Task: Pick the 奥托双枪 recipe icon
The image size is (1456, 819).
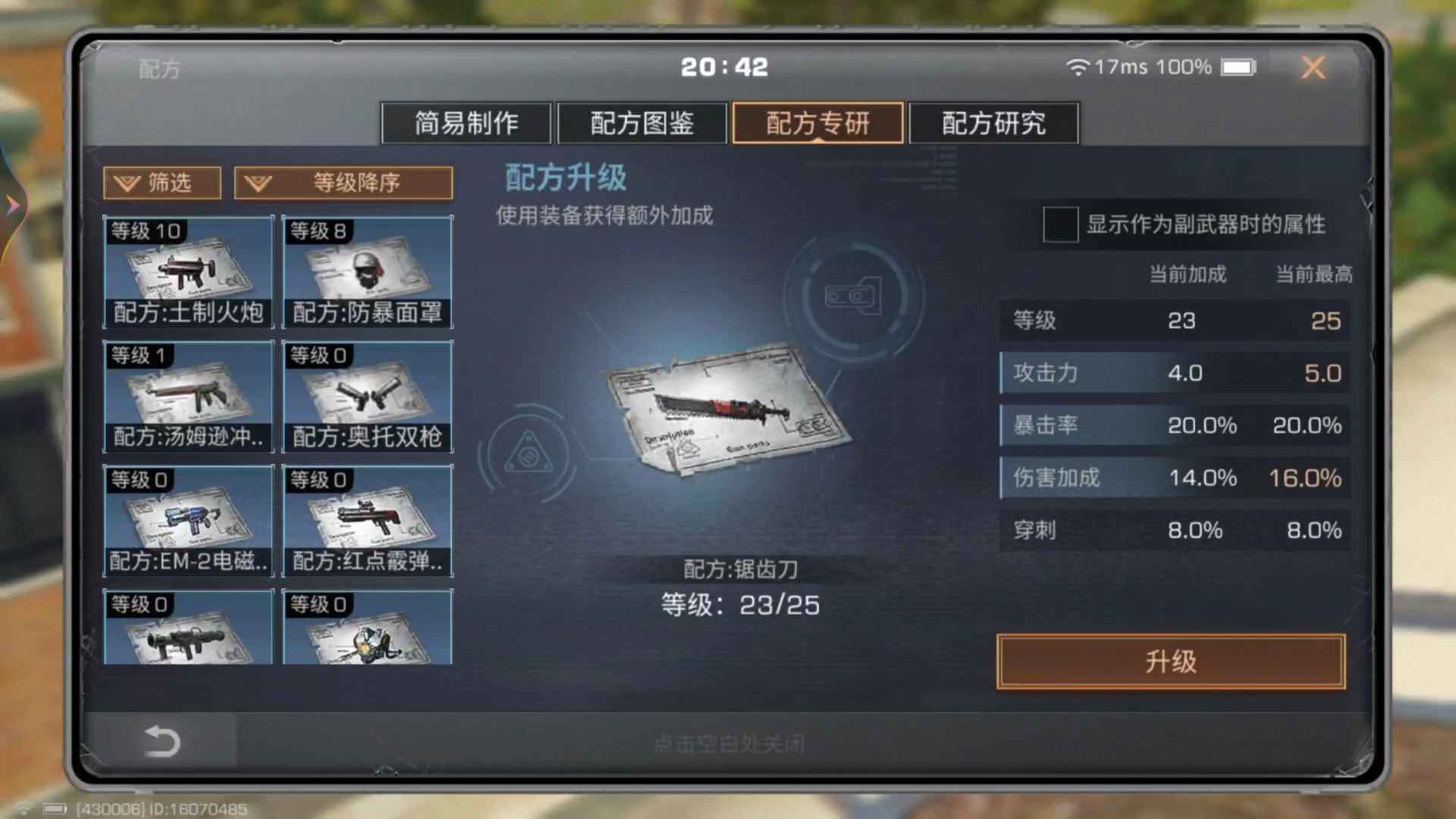Action: [367, 396]
